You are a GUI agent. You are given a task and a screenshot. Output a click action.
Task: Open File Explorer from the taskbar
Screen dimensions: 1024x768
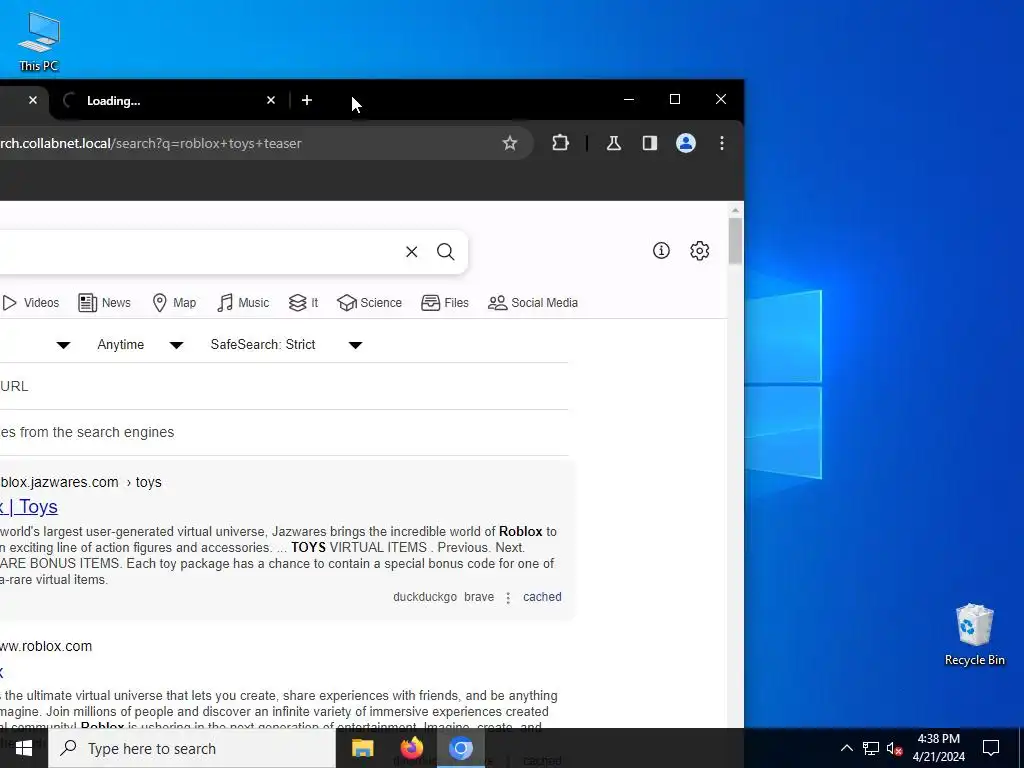362,748
